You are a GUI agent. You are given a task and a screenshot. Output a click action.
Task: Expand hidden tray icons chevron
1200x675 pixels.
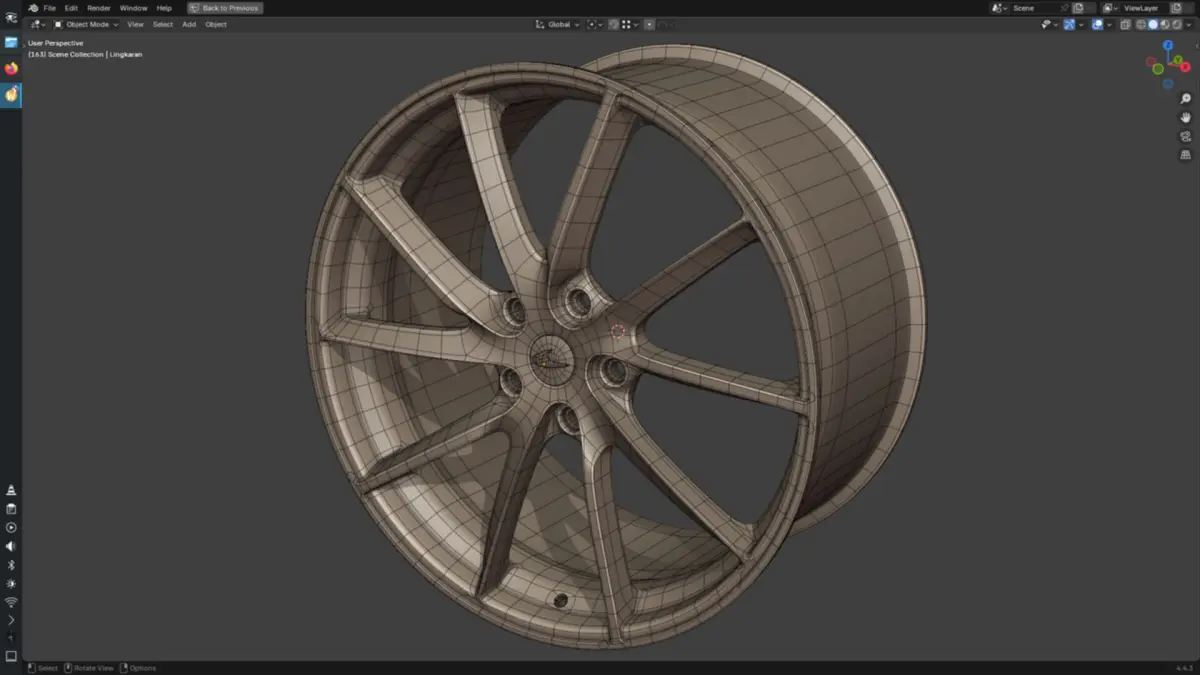pyautogui.click(x=11, y=620)
